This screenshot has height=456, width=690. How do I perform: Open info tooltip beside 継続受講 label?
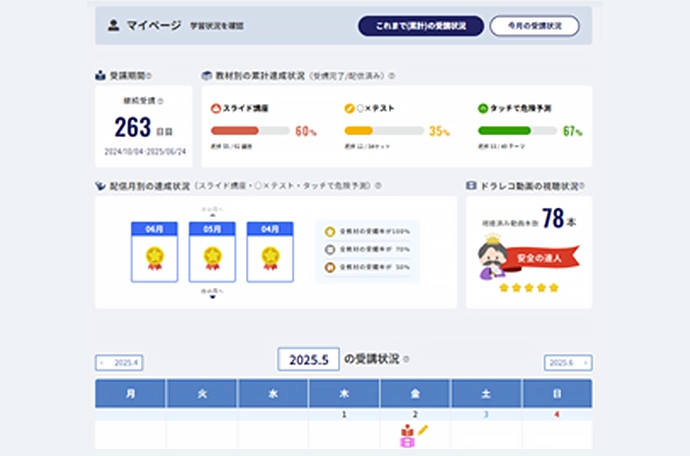[x=160, y=101]
